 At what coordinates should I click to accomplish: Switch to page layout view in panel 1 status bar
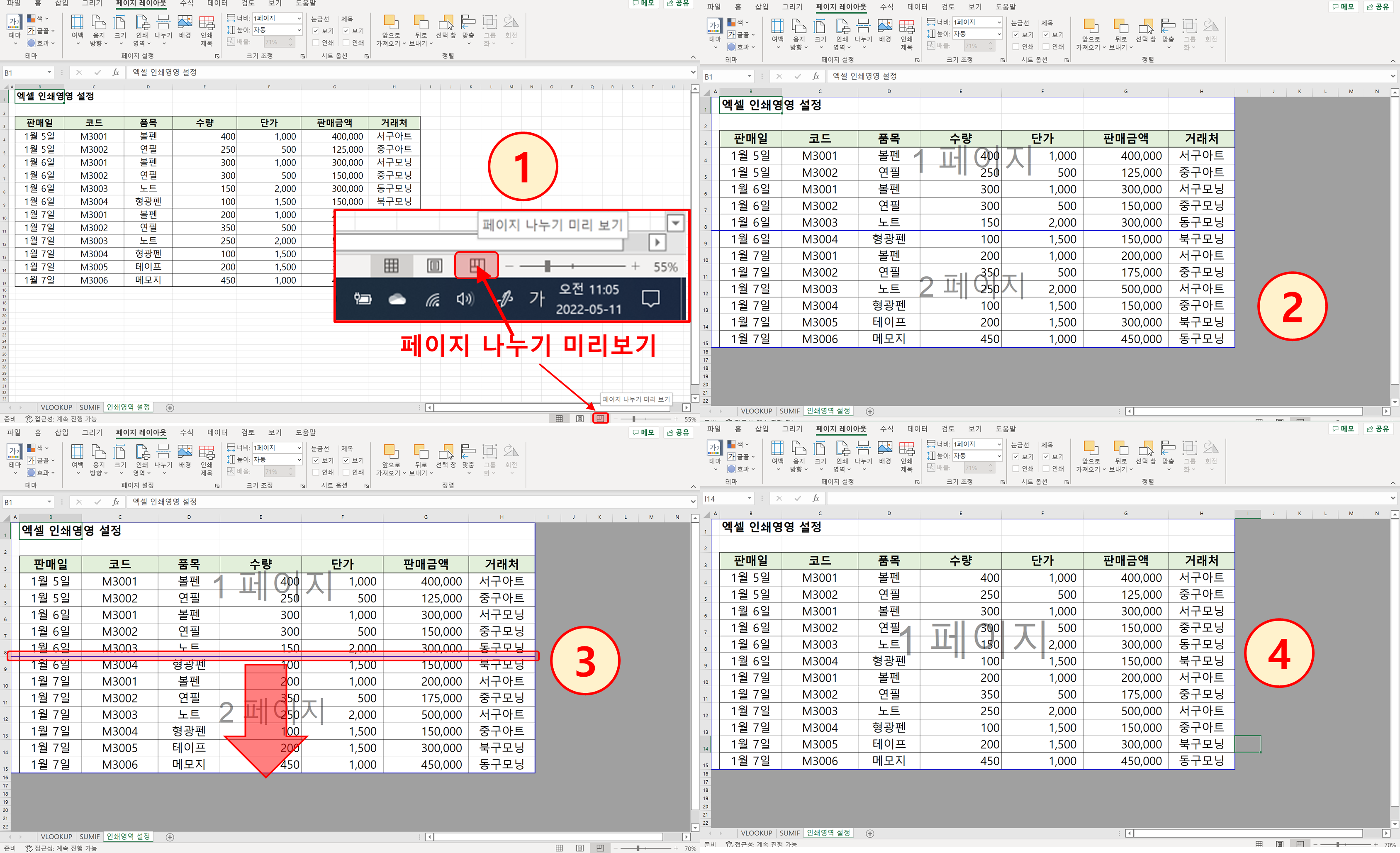click(579, 419)
